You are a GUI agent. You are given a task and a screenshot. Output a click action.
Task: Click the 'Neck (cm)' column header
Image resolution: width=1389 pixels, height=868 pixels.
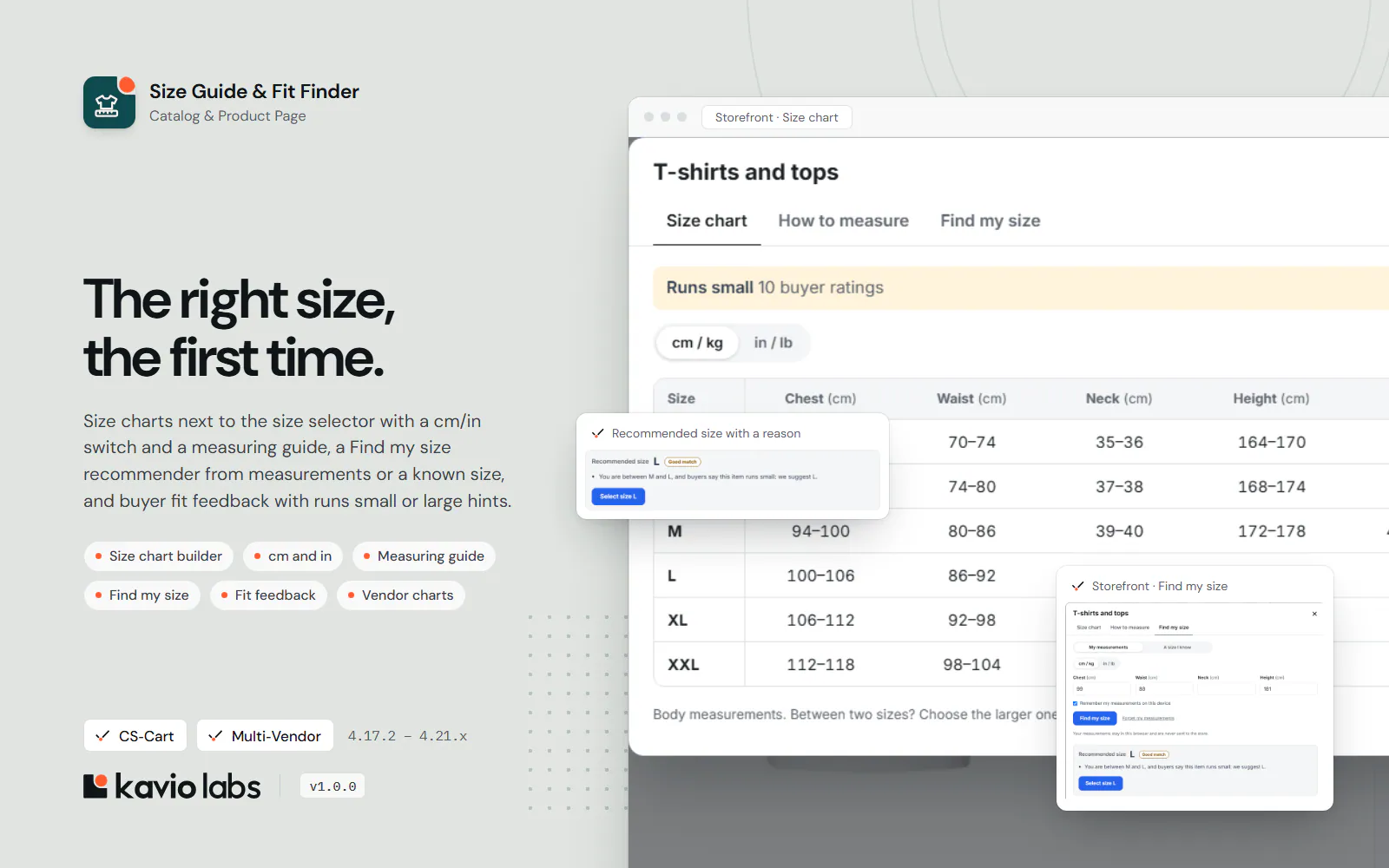click(1119, 398)
